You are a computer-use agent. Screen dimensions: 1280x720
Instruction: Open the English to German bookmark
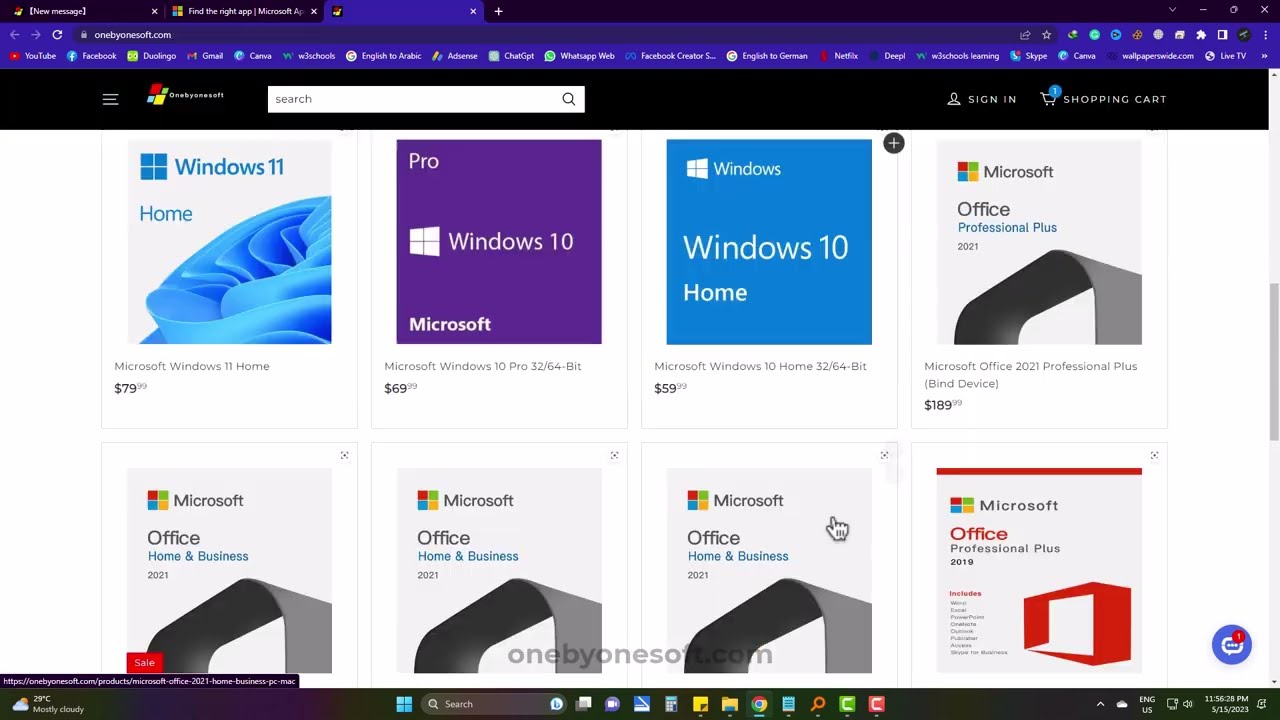tap(767, 56)
